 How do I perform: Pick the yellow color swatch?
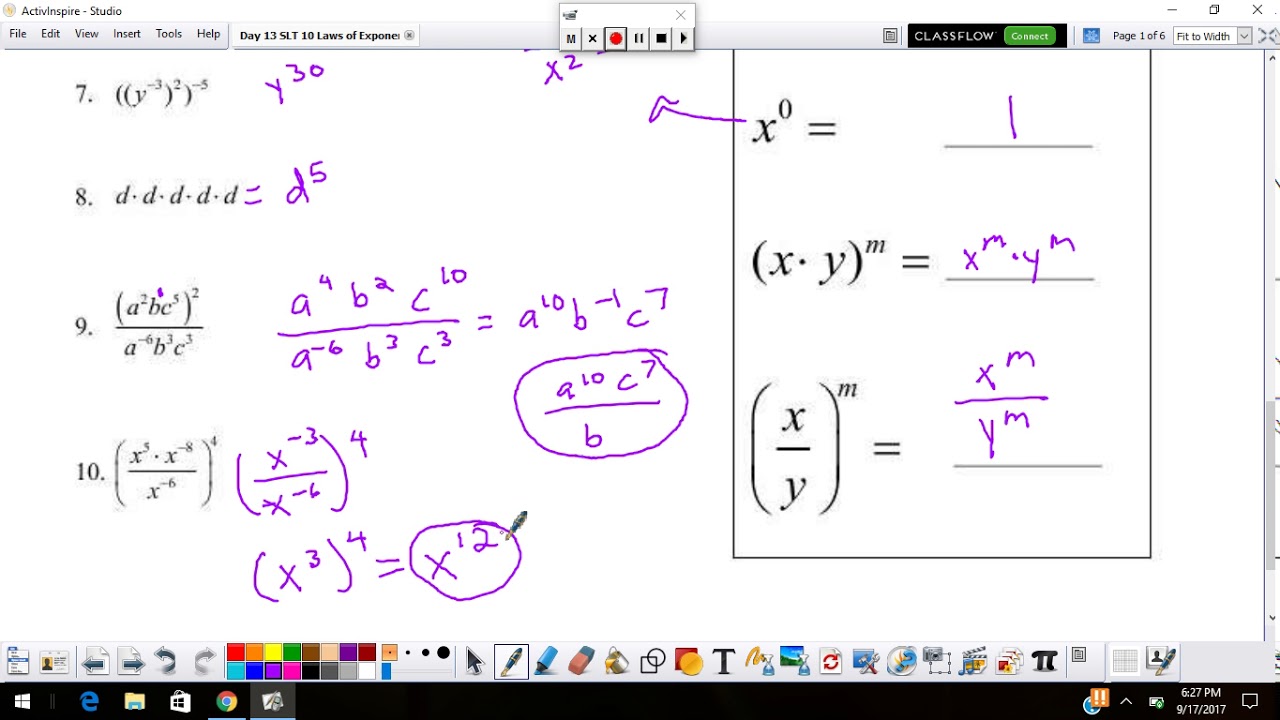click(x=273, y=653)
